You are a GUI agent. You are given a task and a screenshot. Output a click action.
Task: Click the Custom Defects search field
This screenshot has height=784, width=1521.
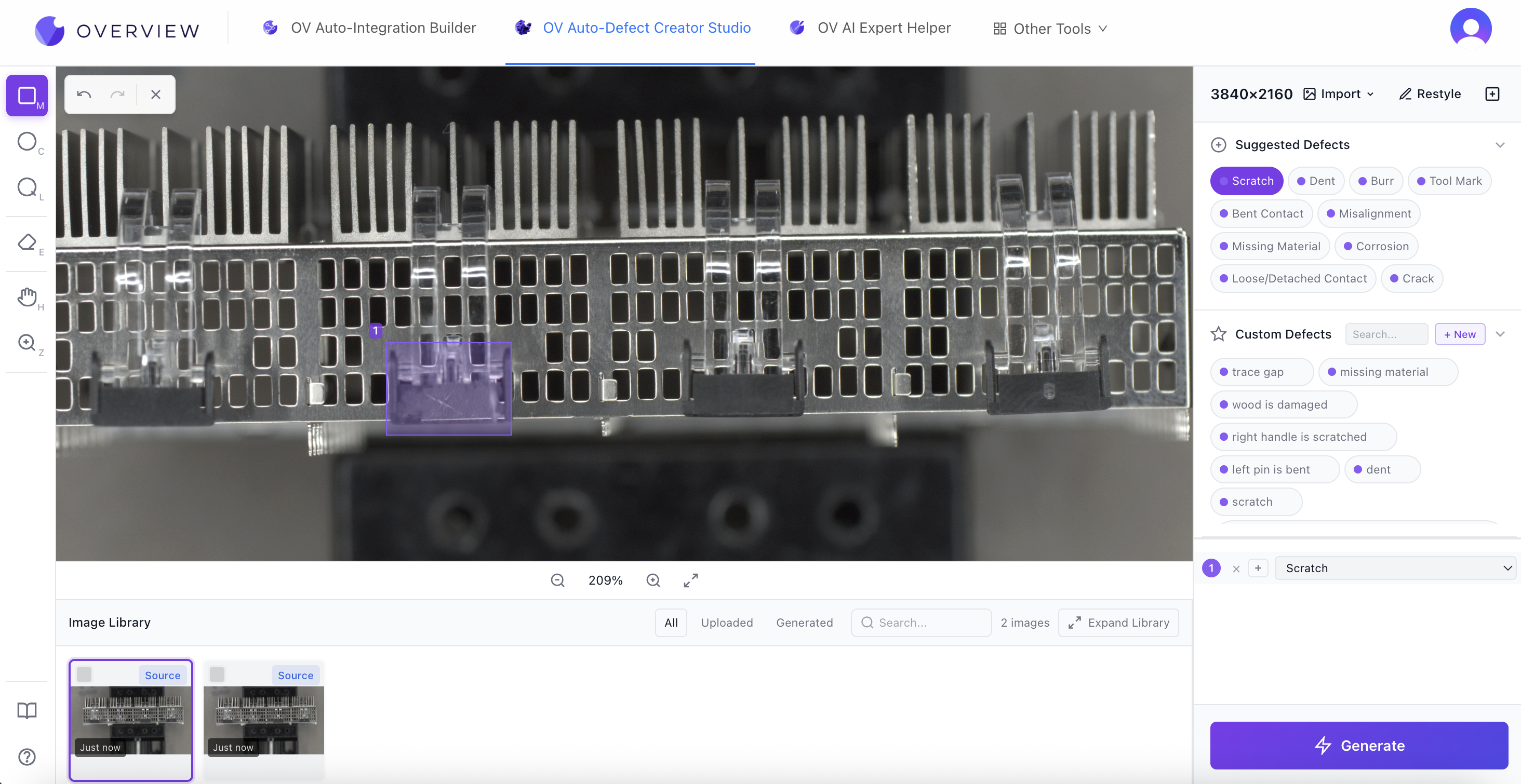(1386, 334)
